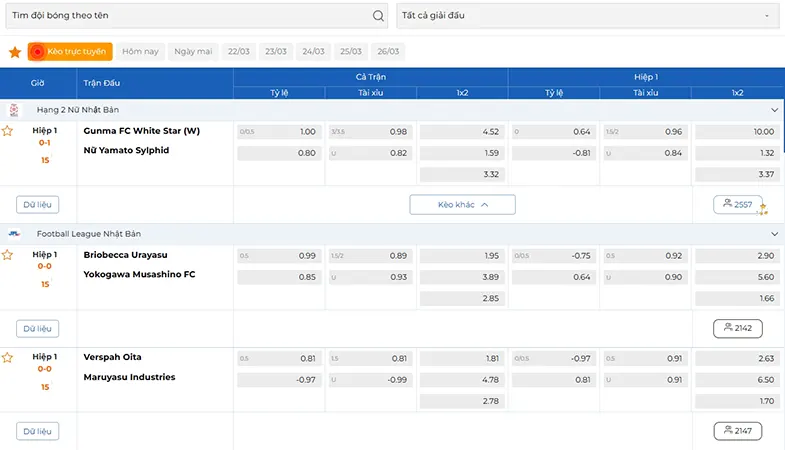The image size is (785, 450).
Task: Select first-half handicap odds -0.75
Action: 554,256
